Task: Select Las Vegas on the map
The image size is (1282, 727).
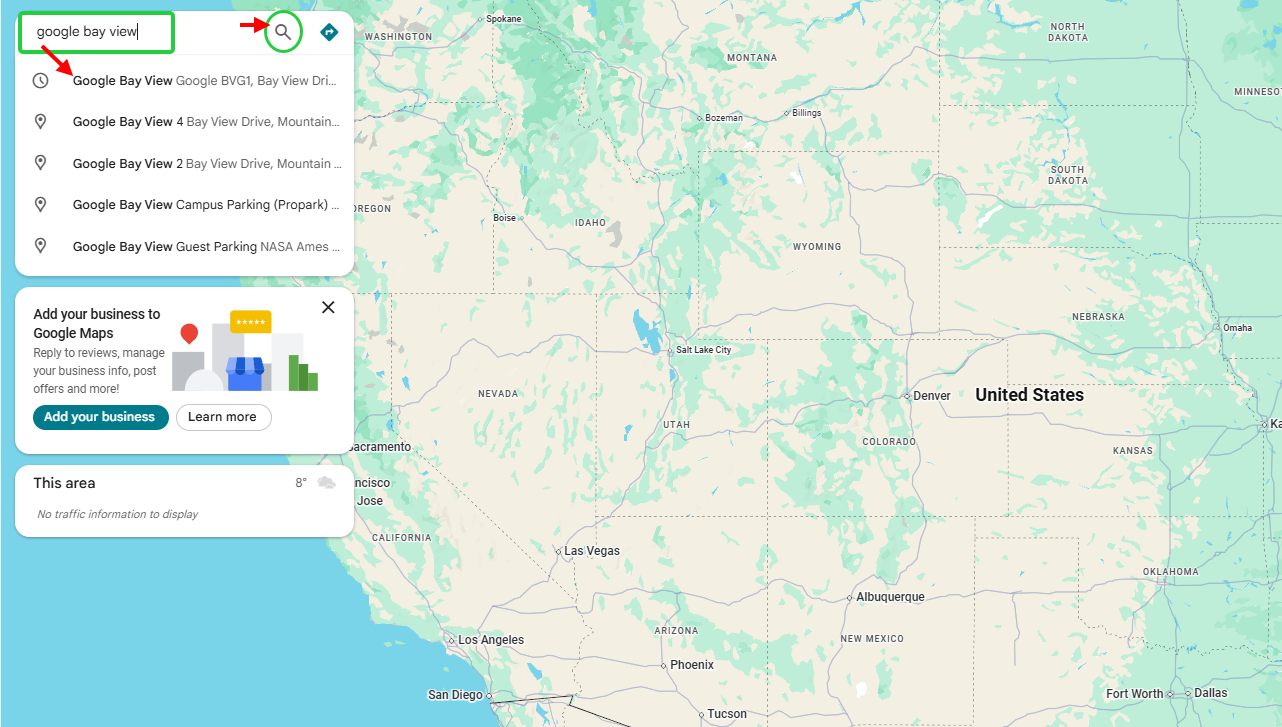Action: coord(590,550)
